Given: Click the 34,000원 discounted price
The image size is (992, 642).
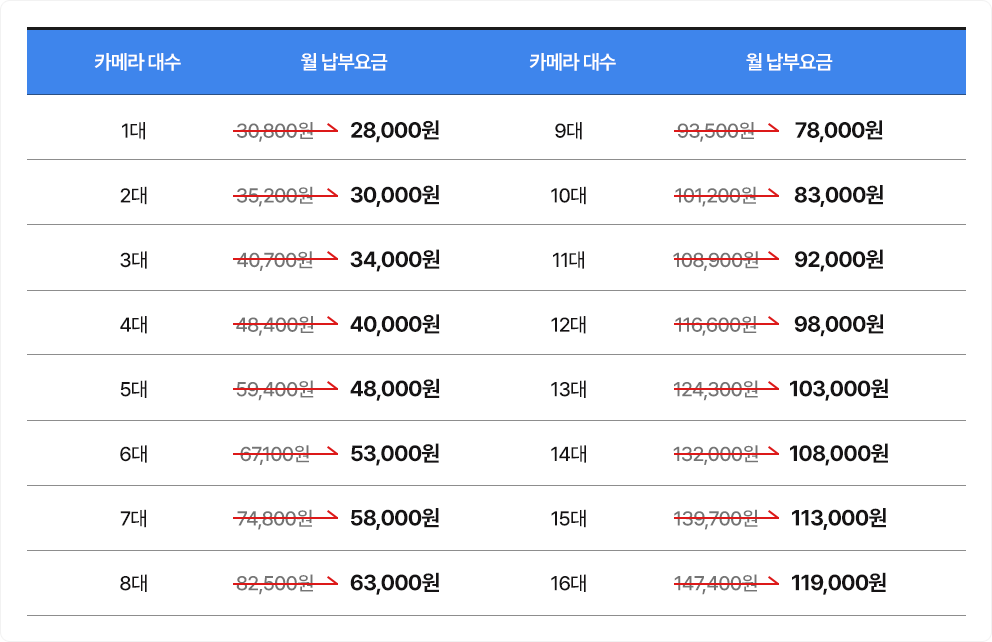Looking at the screenshot, I should click(x=395, y=259).
